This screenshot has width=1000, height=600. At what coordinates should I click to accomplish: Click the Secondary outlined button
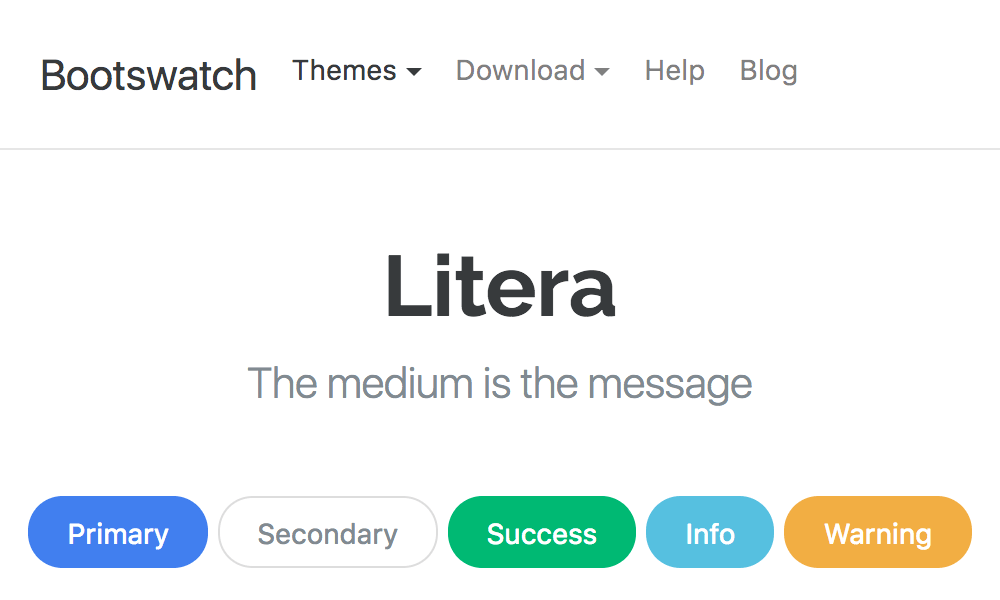(327, 532)
